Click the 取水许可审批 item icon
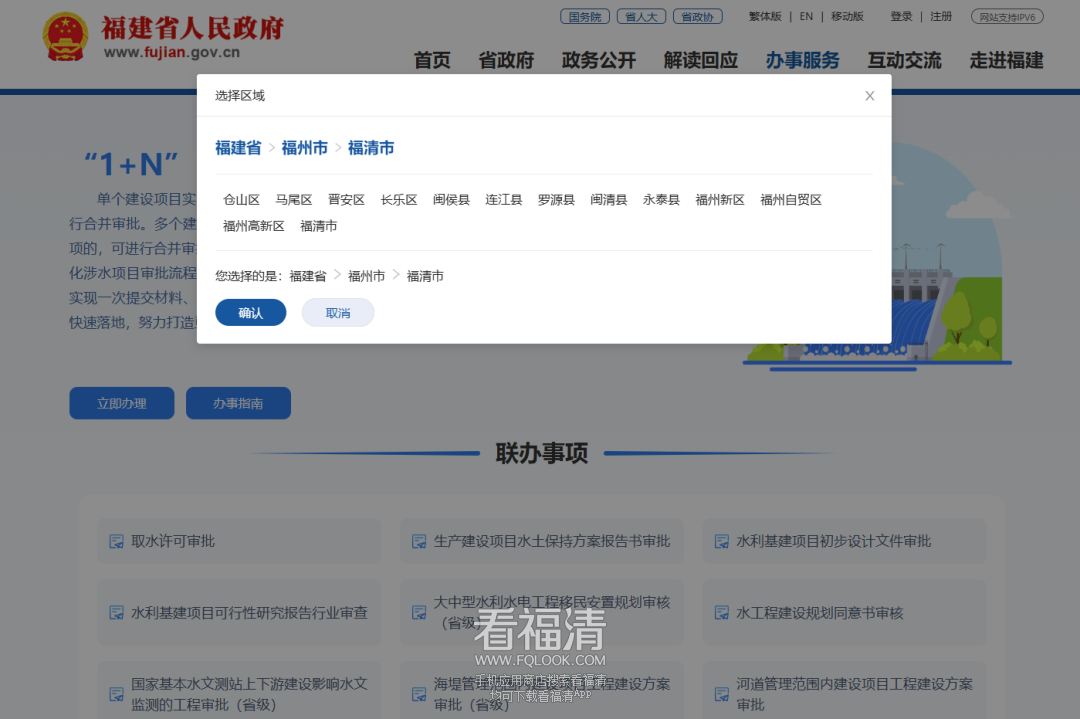The height and width of the screenshot is (719, 1080). pos(117,541)
